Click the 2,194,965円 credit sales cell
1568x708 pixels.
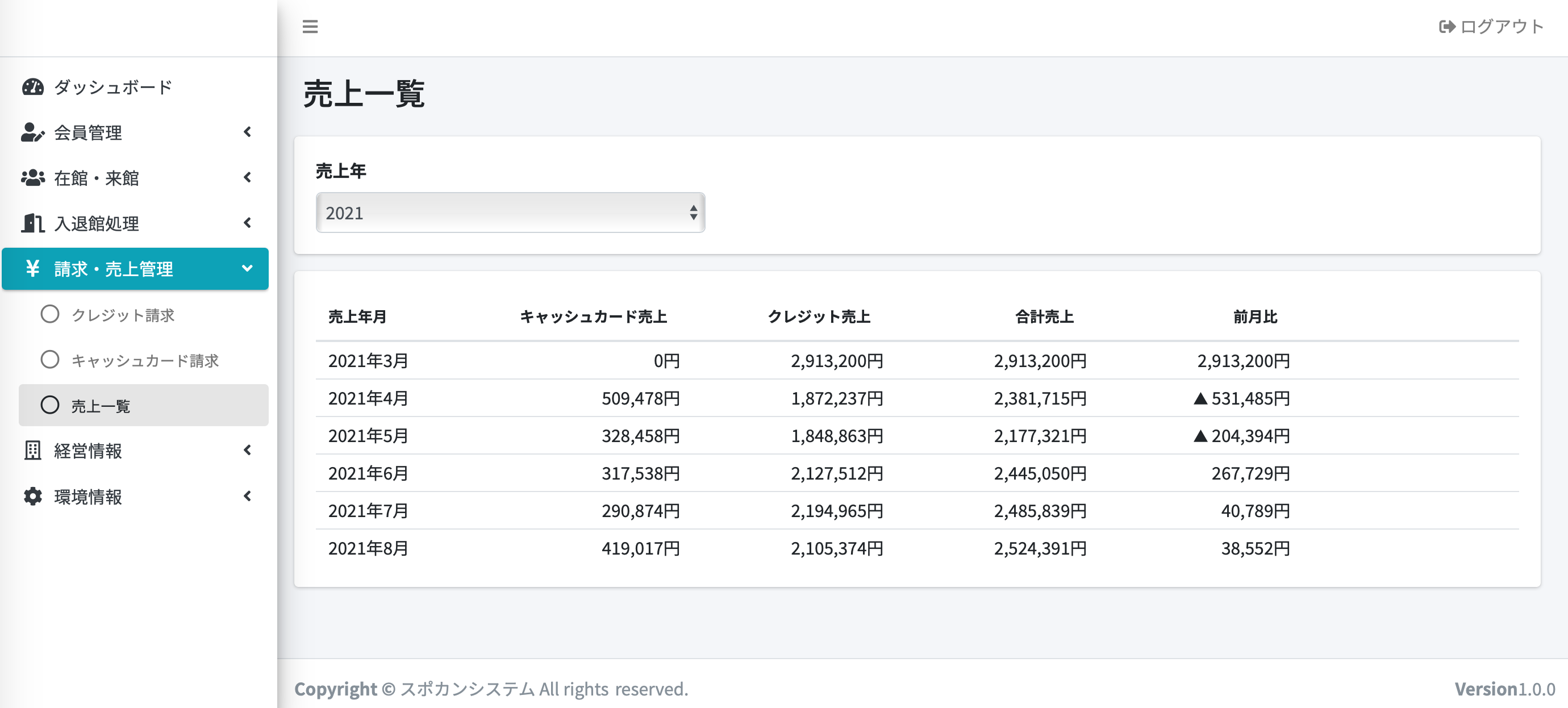tap(837, 511)
